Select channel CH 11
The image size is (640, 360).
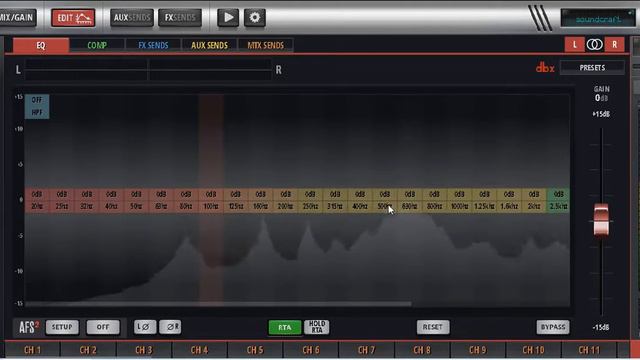coord(589,350)
